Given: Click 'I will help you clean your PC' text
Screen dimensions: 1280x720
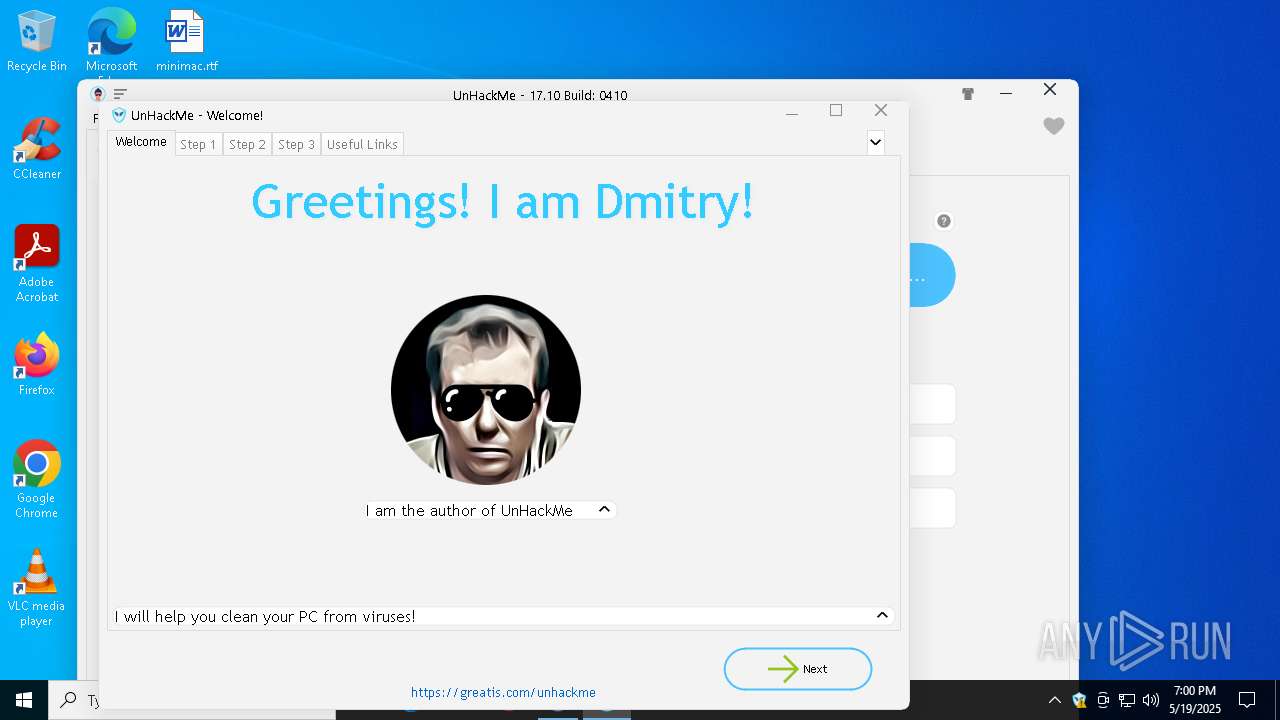Looking at the screenshot, I should (265, 617).
